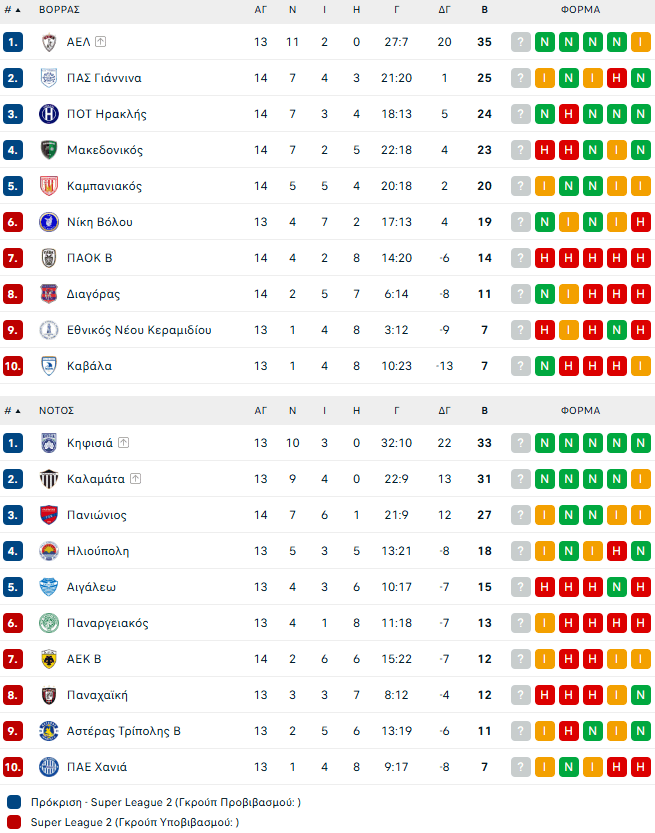Viewport: 655px width, 833px height.
Task: Toggle rank sort arrow in ΒΟΡΡΑΣ header
Action: tap(18, 9)
